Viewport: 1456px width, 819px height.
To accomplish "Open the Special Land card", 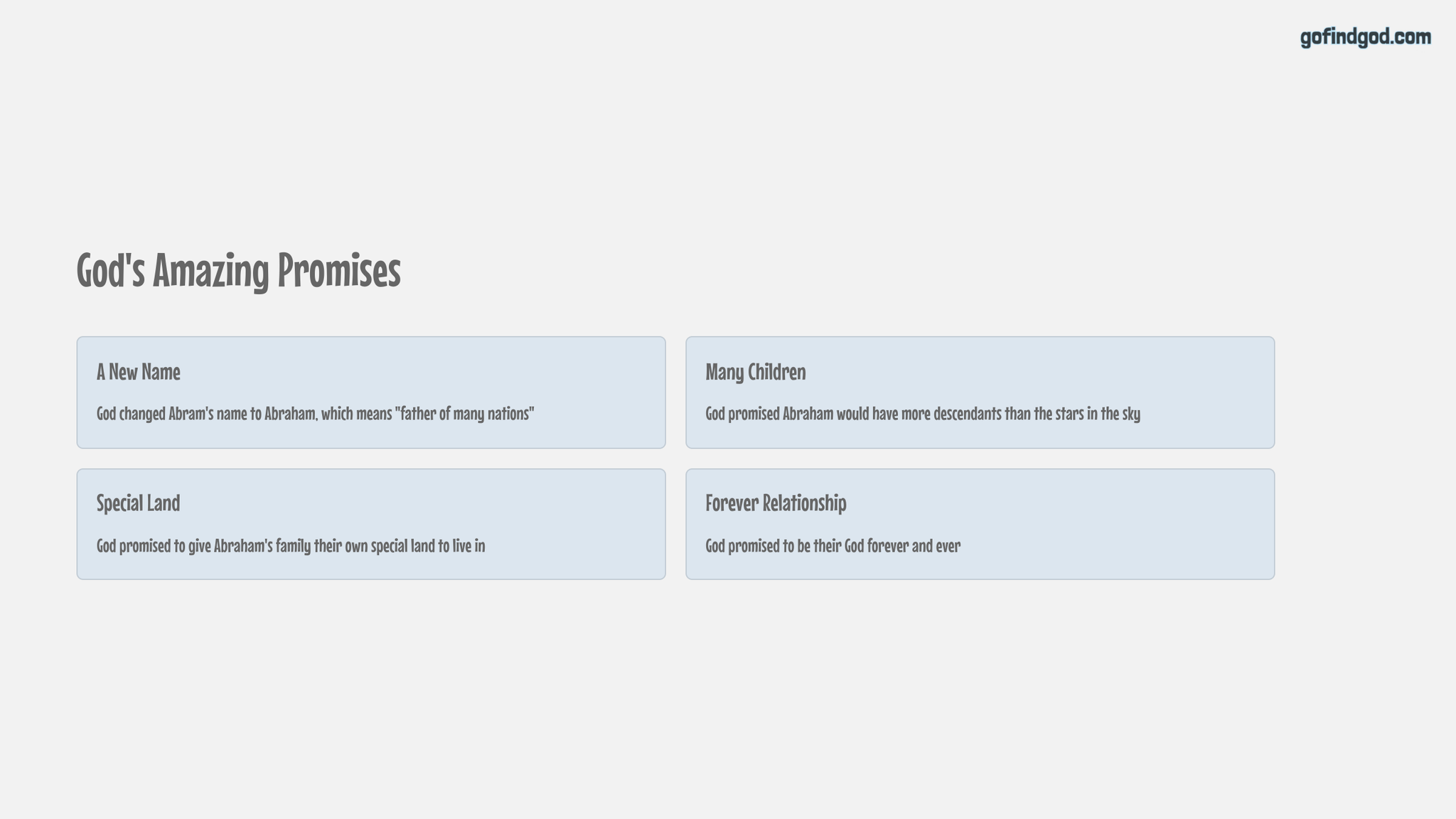I will point(371,524).
